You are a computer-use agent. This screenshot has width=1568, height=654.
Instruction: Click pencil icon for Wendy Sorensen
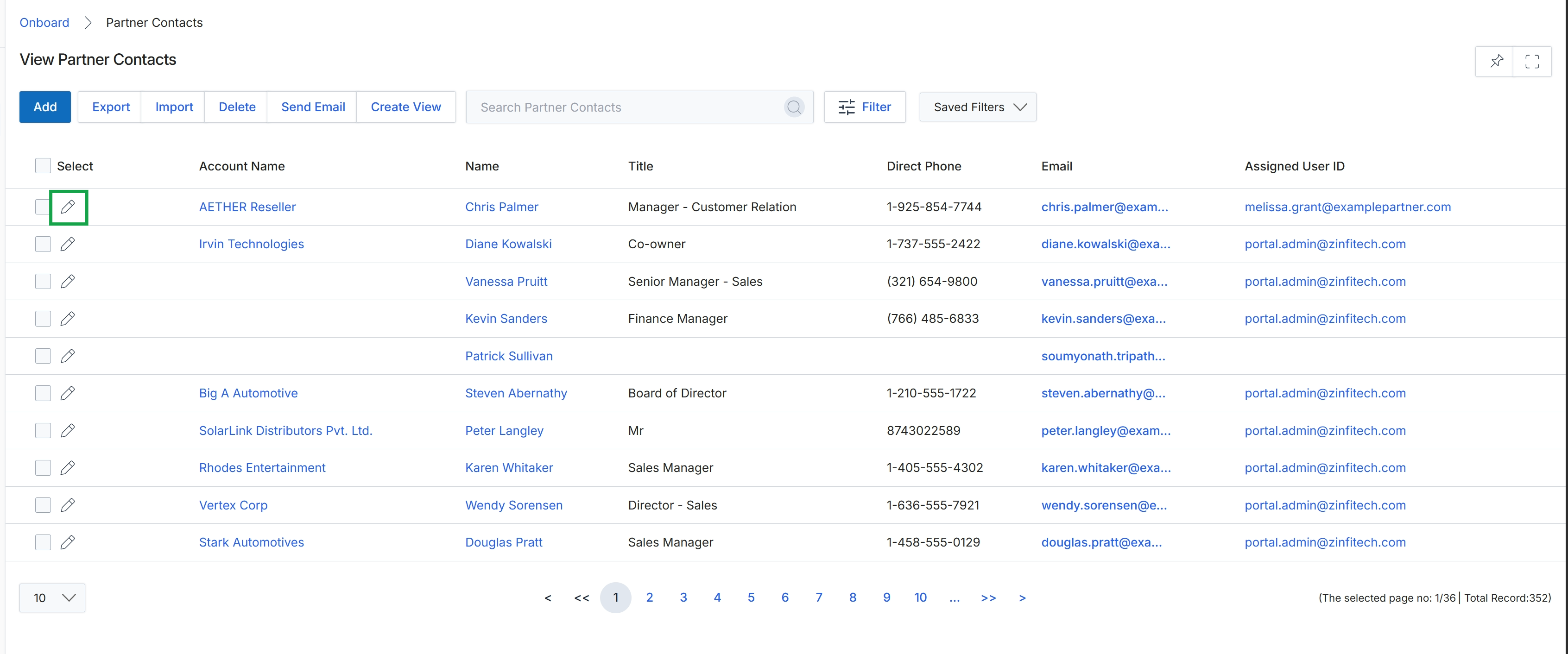coord(68,505)
